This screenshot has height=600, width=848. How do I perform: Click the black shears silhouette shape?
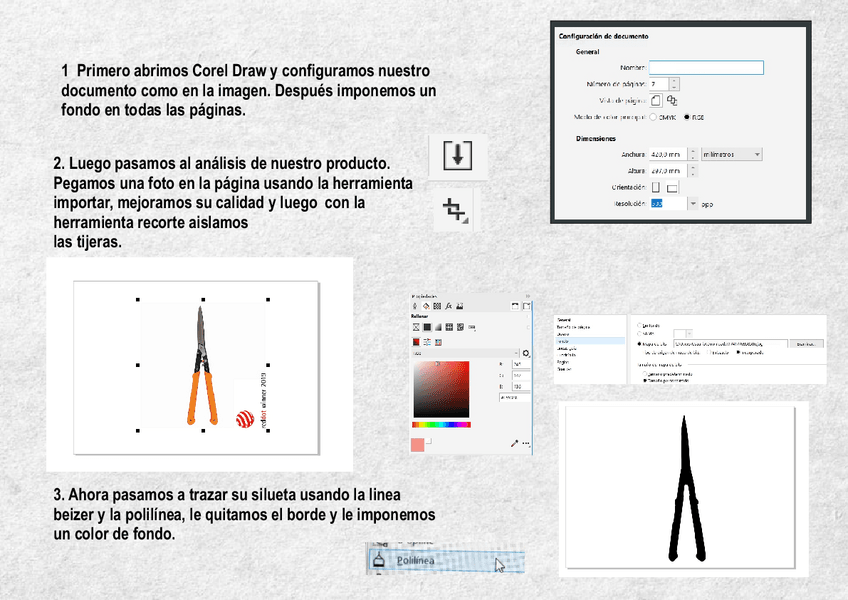click(x=686, y=489)
